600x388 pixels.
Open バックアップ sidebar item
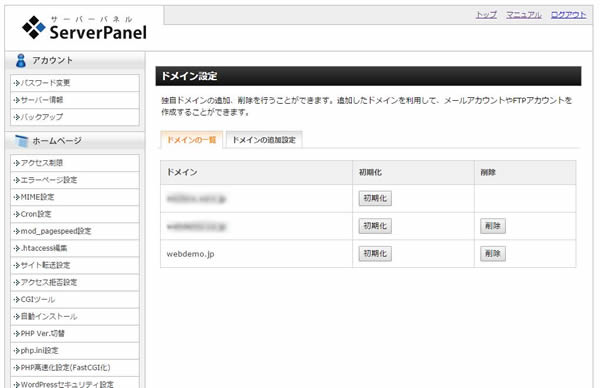[x=75, y=117]
